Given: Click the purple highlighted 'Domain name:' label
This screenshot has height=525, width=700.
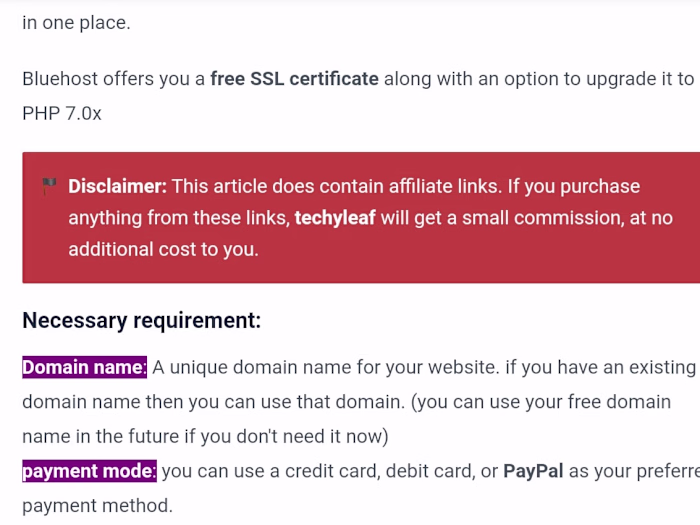Looking at the screenshot, I should pos(84,367).
